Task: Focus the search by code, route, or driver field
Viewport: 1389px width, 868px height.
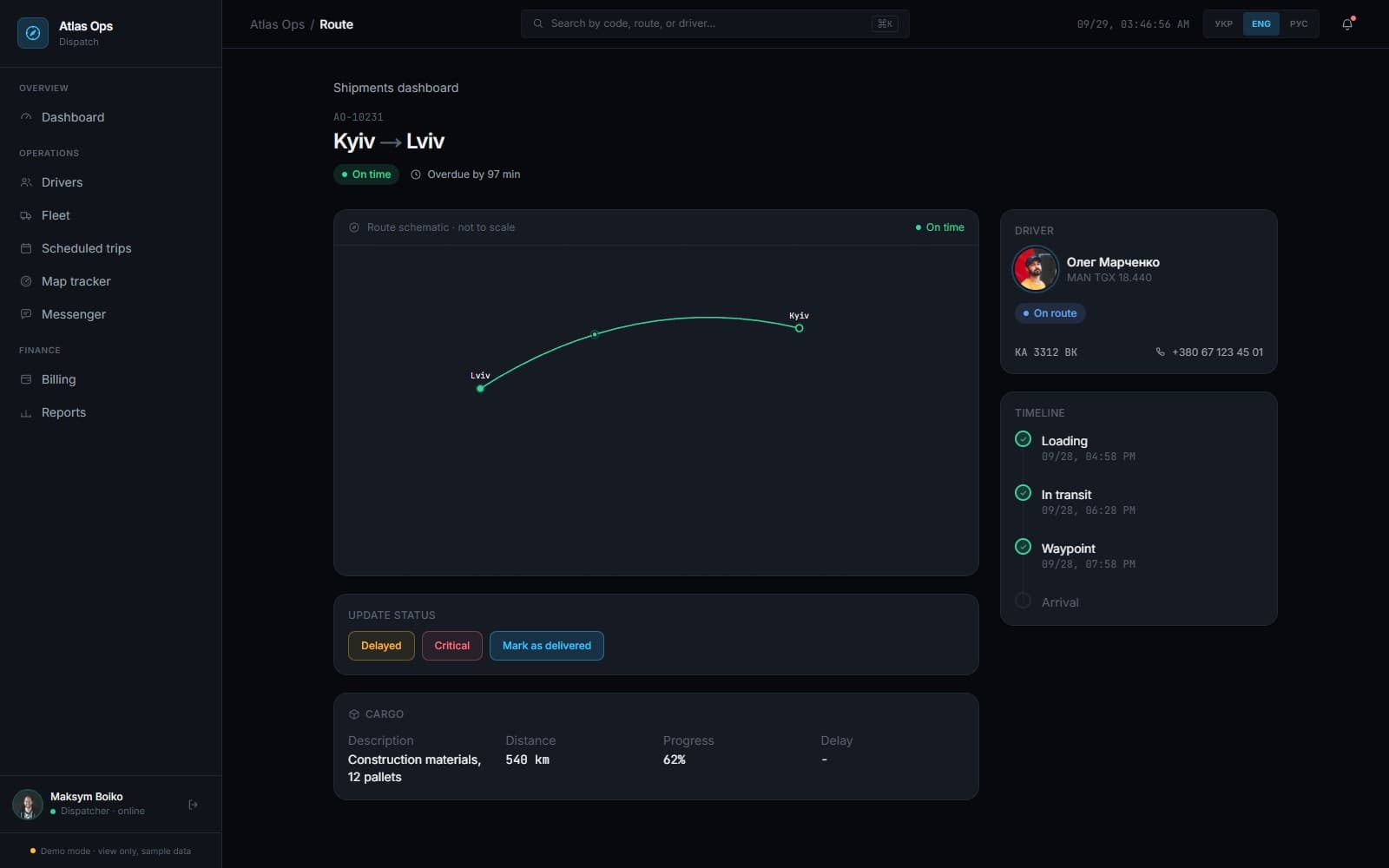Action: pyautogui.click(x=715, y=23)
